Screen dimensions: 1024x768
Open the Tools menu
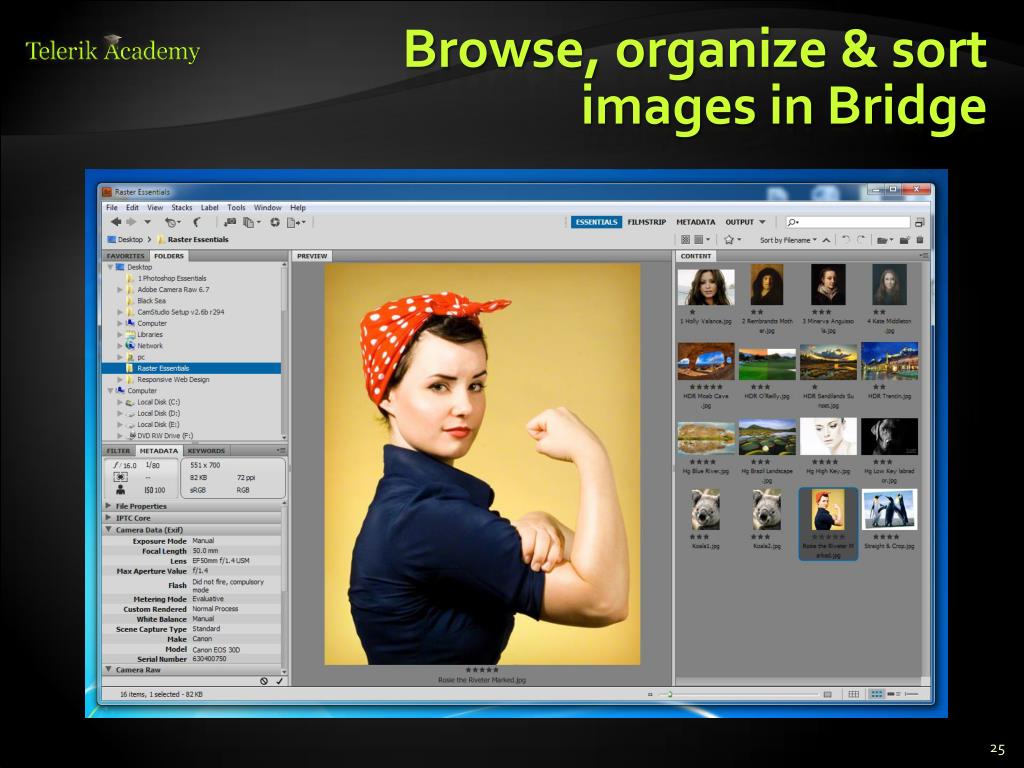236,208
